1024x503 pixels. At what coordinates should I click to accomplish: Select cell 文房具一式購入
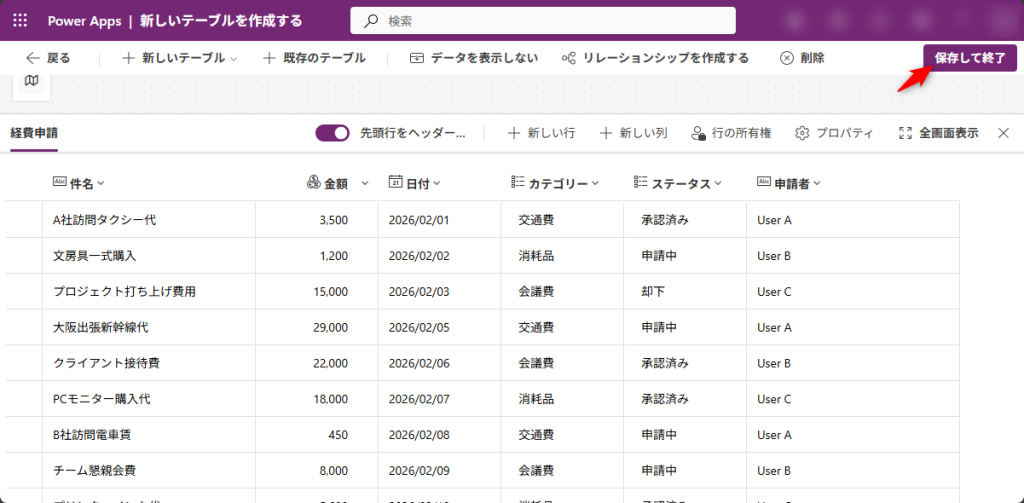(x=149, y=255)
